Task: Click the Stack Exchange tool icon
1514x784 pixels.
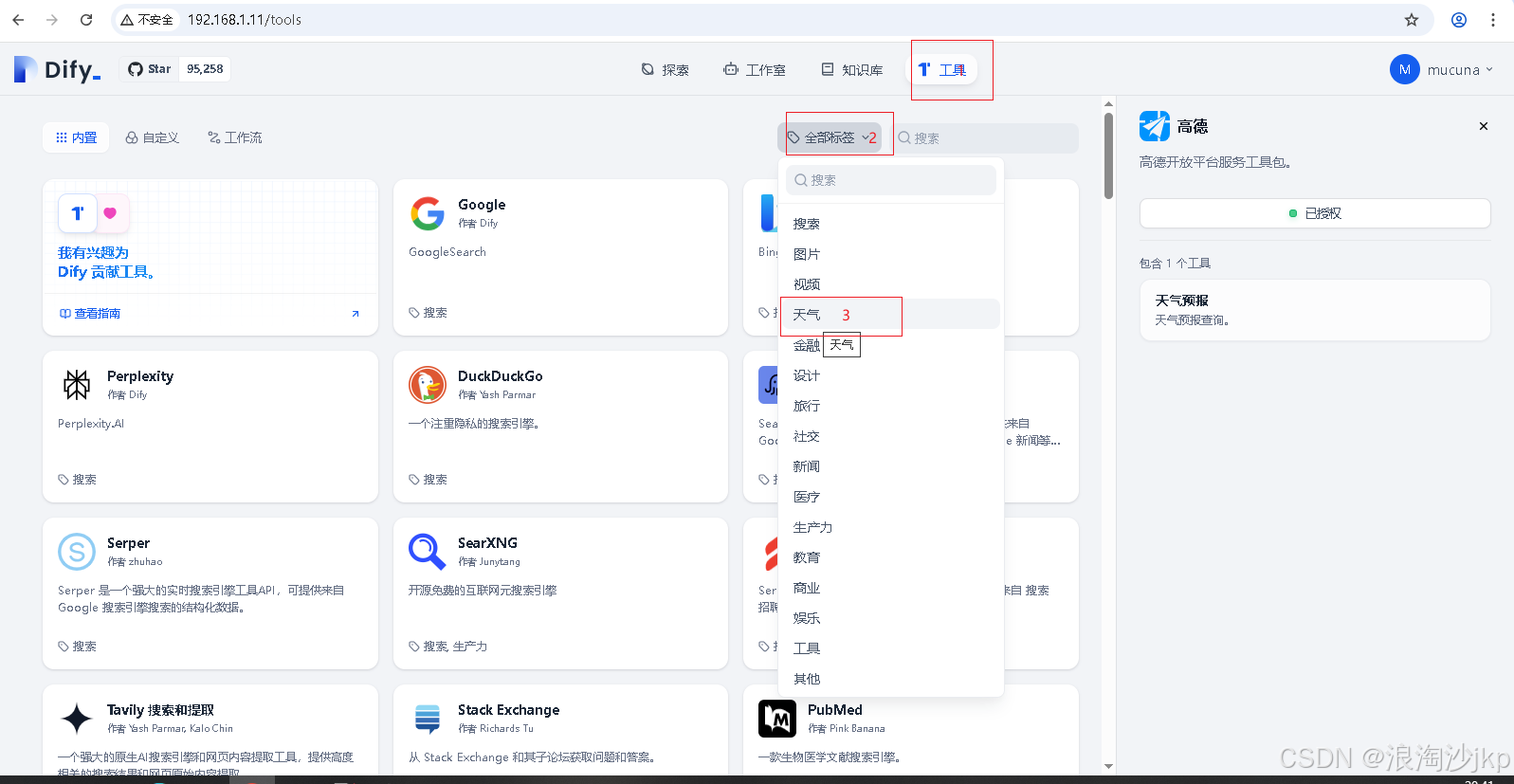Action: (428, 719)
